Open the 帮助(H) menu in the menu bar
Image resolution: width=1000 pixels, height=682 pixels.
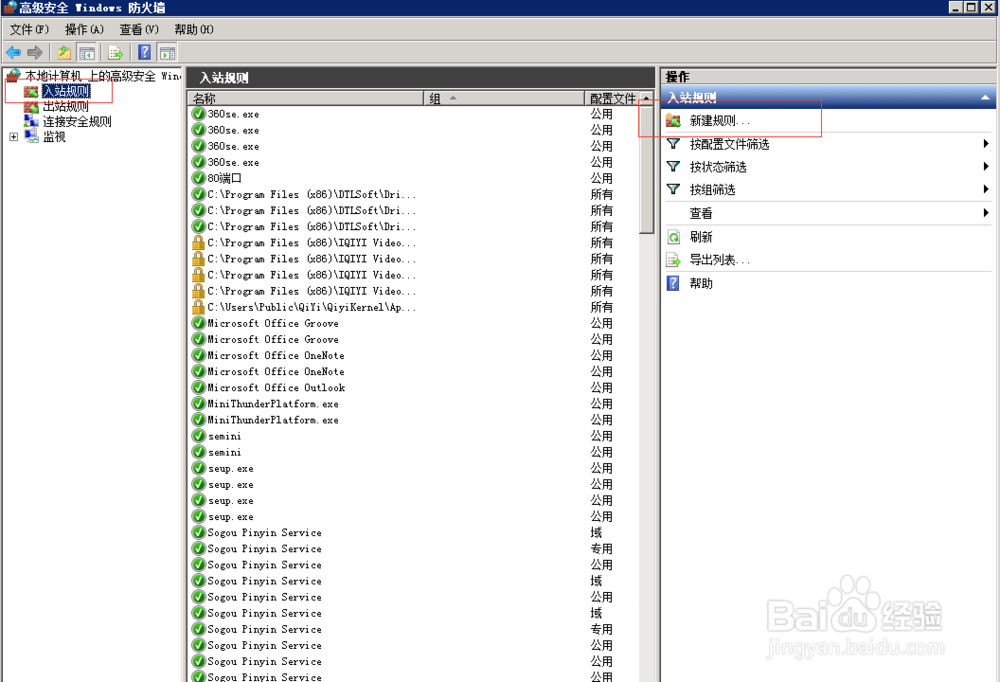tap(194, 29)
